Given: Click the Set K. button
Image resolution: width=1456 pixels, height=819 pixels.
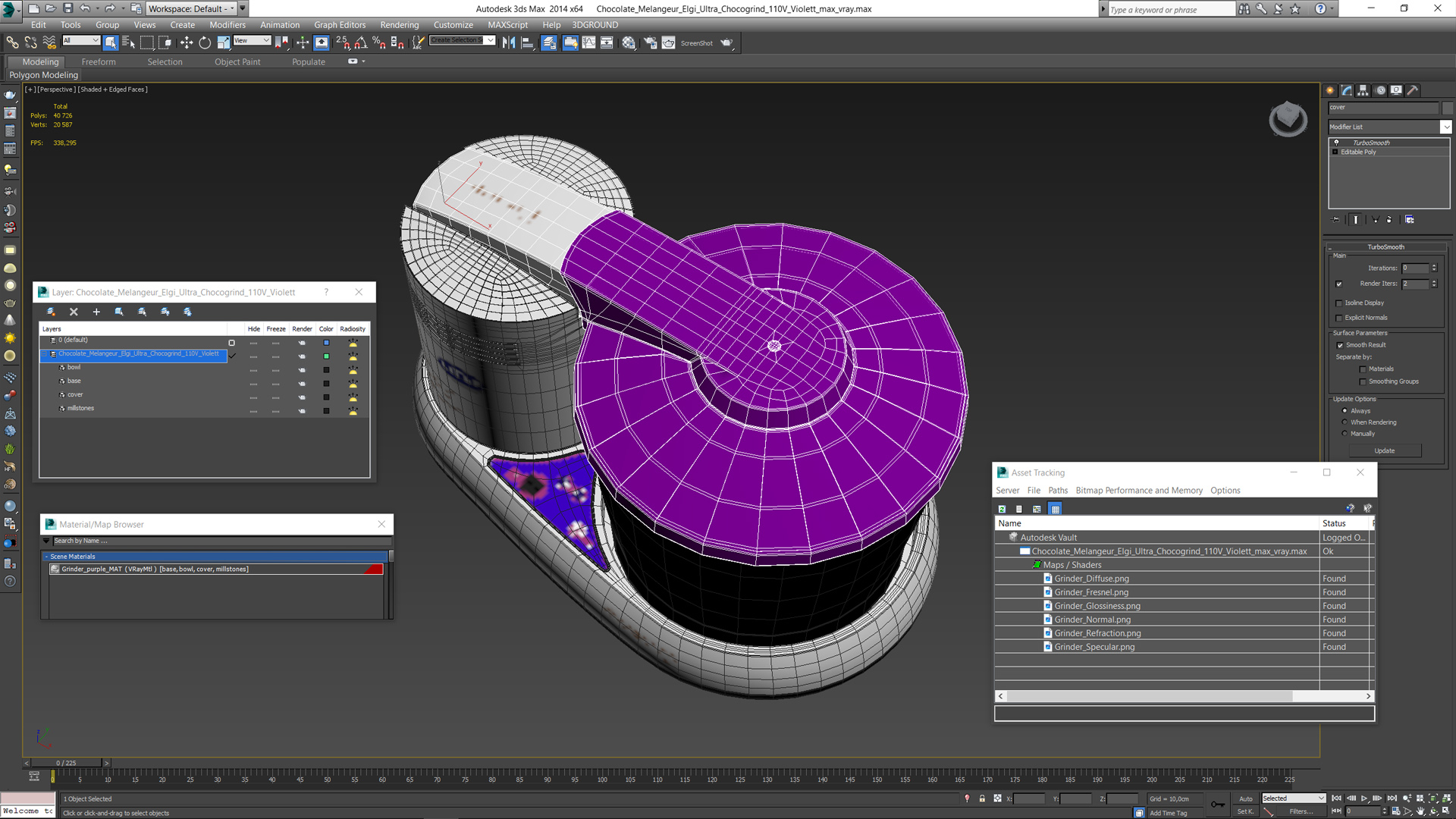Looking at the screenshot, I should click(x=1246, y=812).
